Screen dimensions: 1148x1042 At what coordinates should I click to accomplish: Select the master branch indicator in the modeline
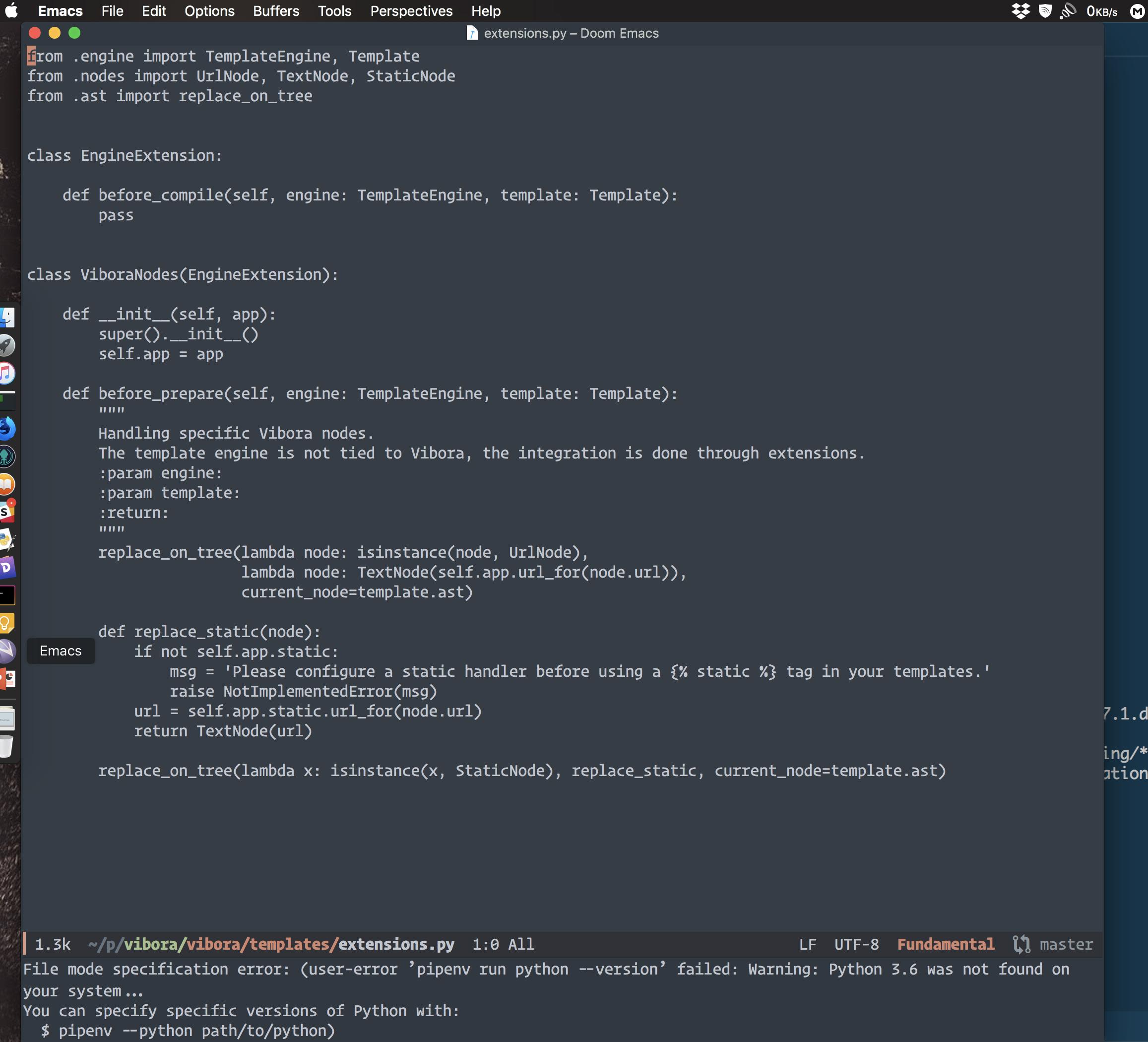click(x=1066, y=944)
